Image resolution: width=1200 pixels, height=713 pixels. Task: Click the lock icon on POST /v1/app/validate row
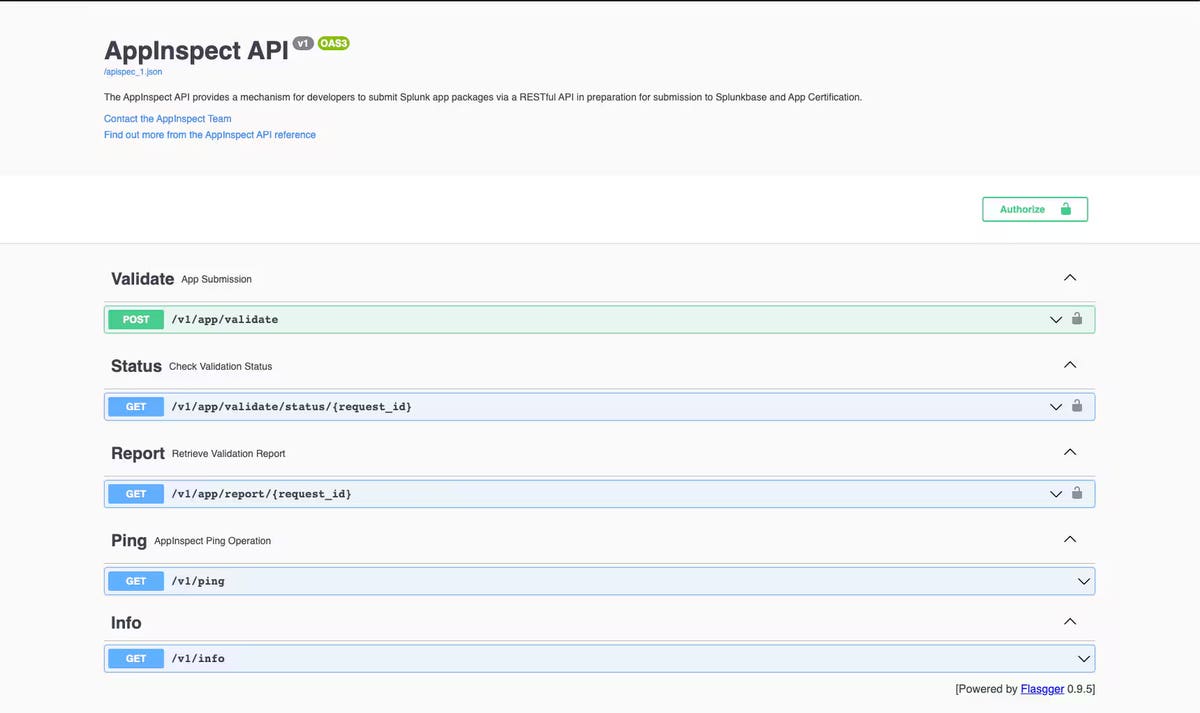pos(1077,319)
